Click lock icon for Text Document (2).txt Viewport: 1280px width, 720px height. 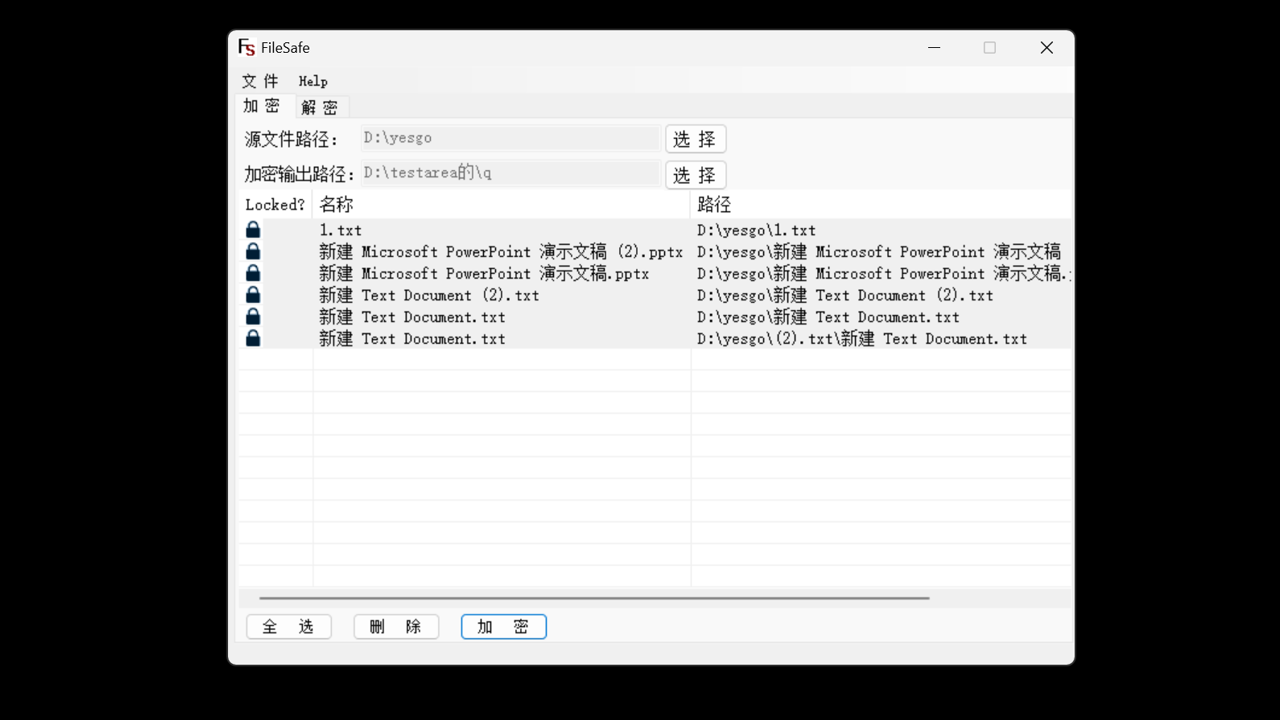pyautogui.click(x=253, y=295)
